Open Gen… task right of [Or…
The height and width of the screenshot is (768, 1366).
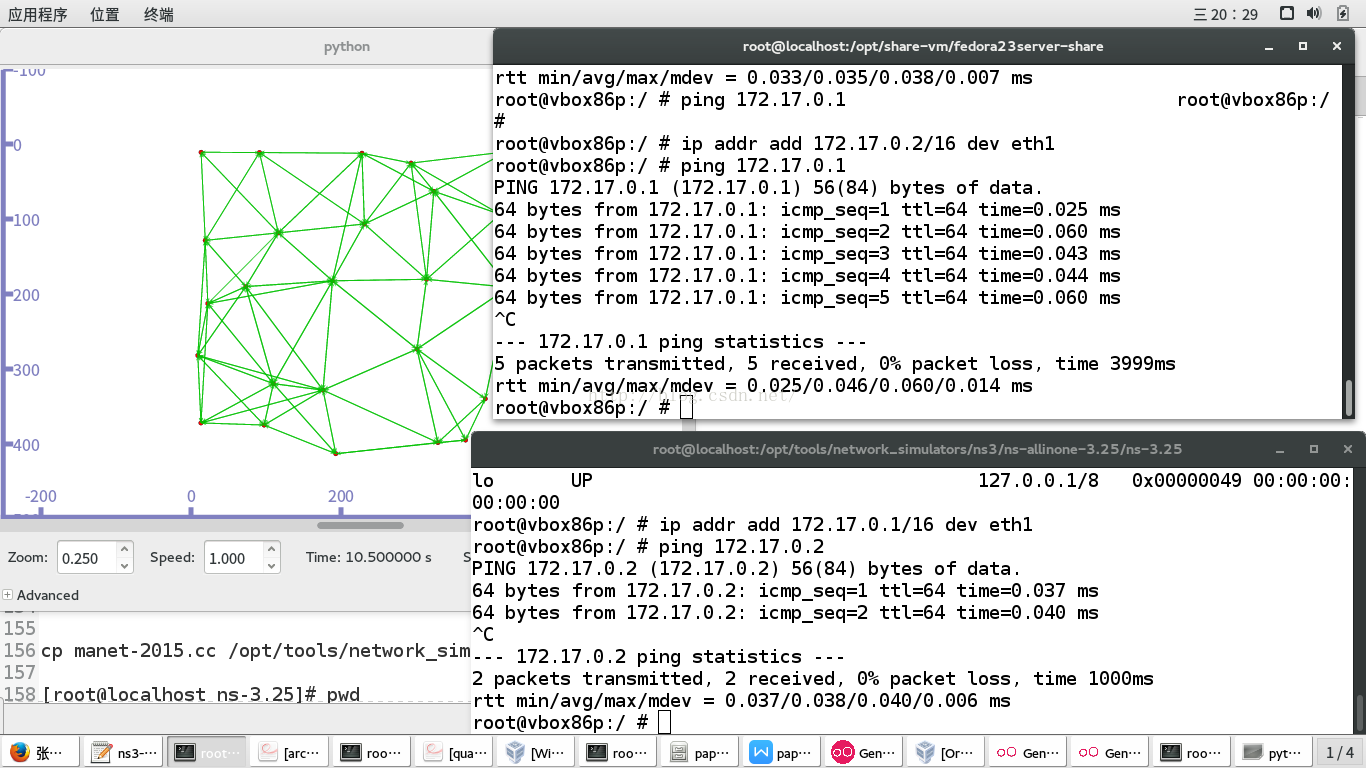click(1029, 753)
